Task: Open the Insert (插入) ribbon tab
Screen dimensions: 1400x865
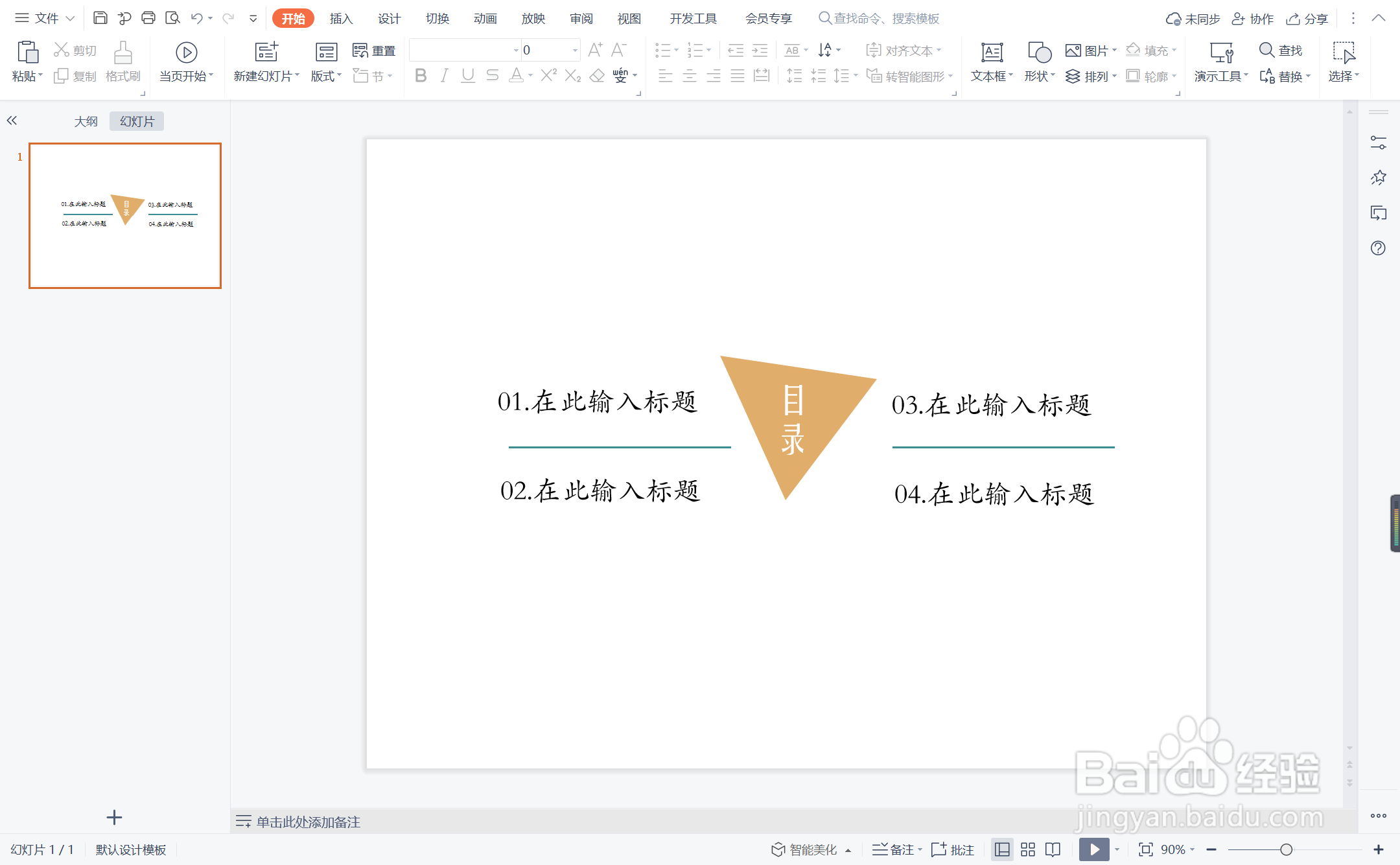Action: 341,18
